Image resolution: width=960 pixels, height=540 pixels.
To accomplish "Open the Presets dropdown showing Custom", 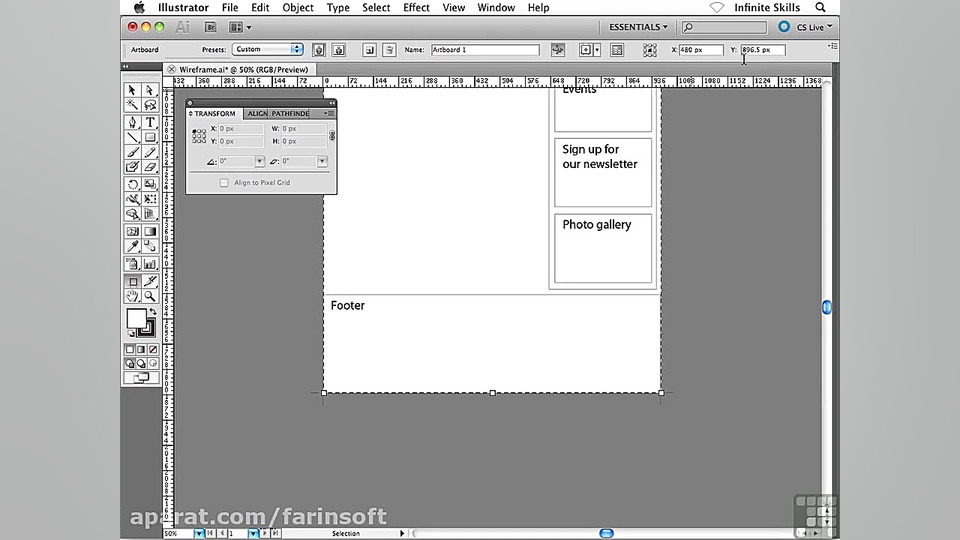I will pyautogui.click(x=268, y=50).
